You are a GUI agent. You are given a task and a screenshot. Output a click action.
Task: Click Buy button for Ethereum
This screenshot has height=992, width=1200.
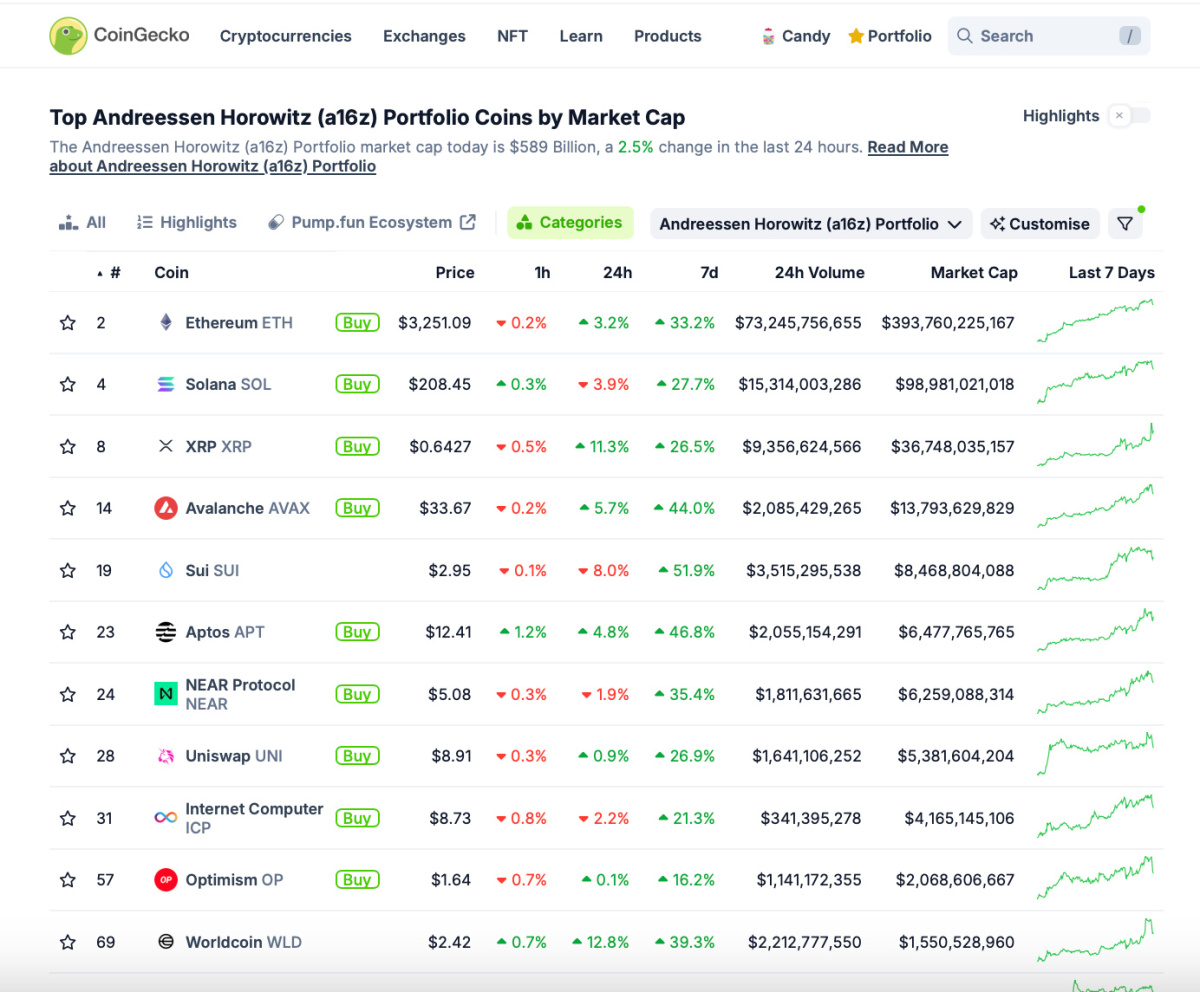coord(357,323)
